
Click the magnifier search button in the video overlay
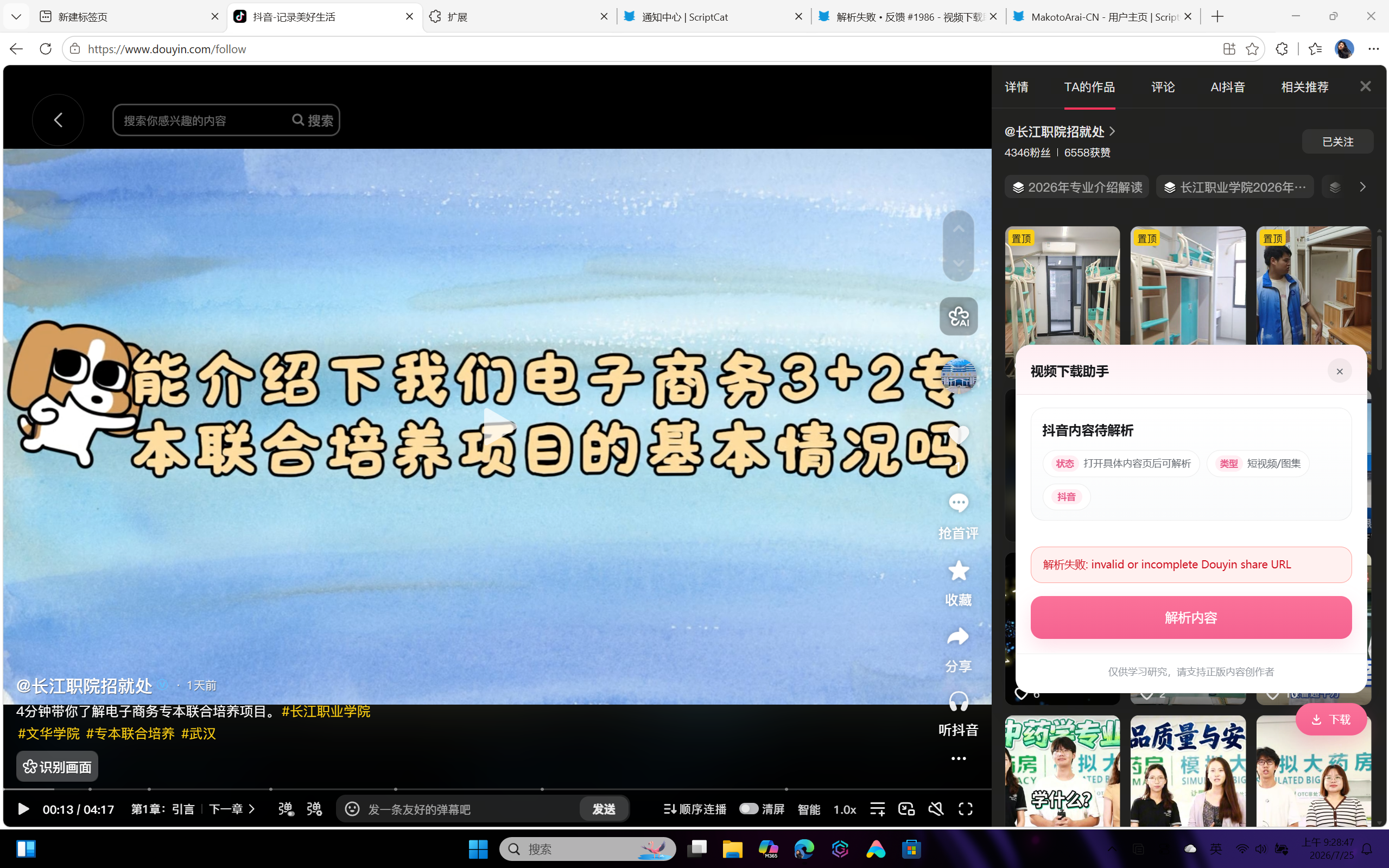pyautogui.click(x=313, y=120)
